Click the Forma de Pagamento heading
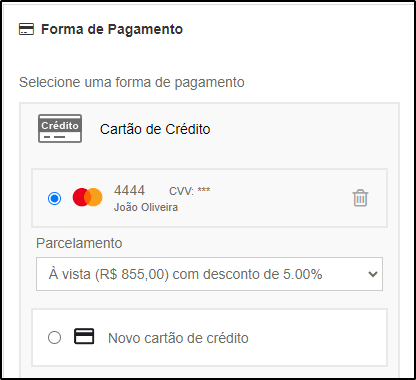This screenshot has height=380, width=416. point(112,29)
